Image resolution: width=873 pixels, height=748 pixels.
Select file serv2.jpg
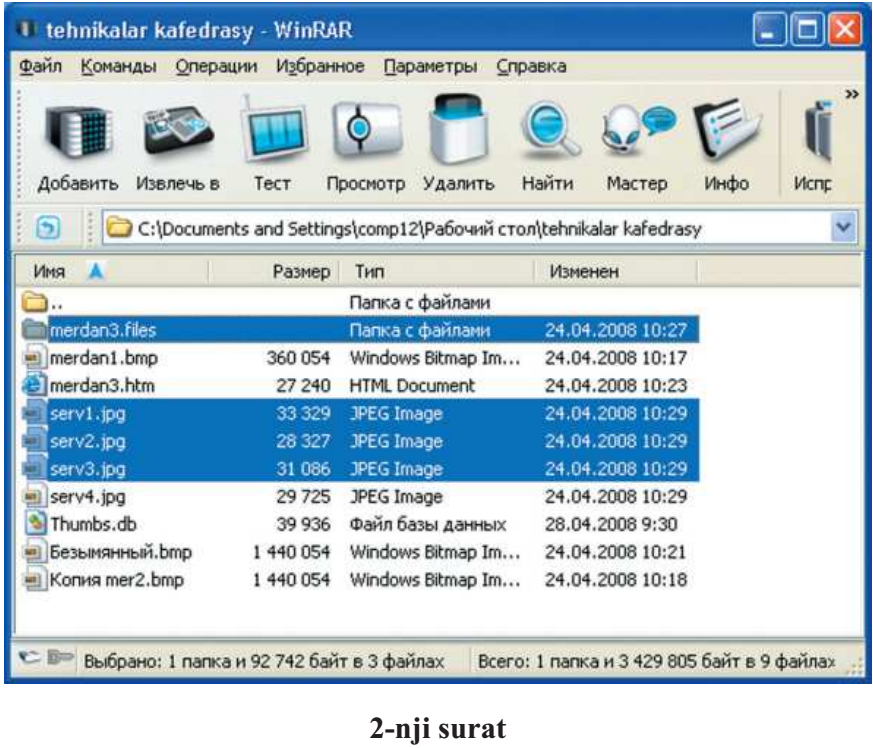[x=359, y=441]
